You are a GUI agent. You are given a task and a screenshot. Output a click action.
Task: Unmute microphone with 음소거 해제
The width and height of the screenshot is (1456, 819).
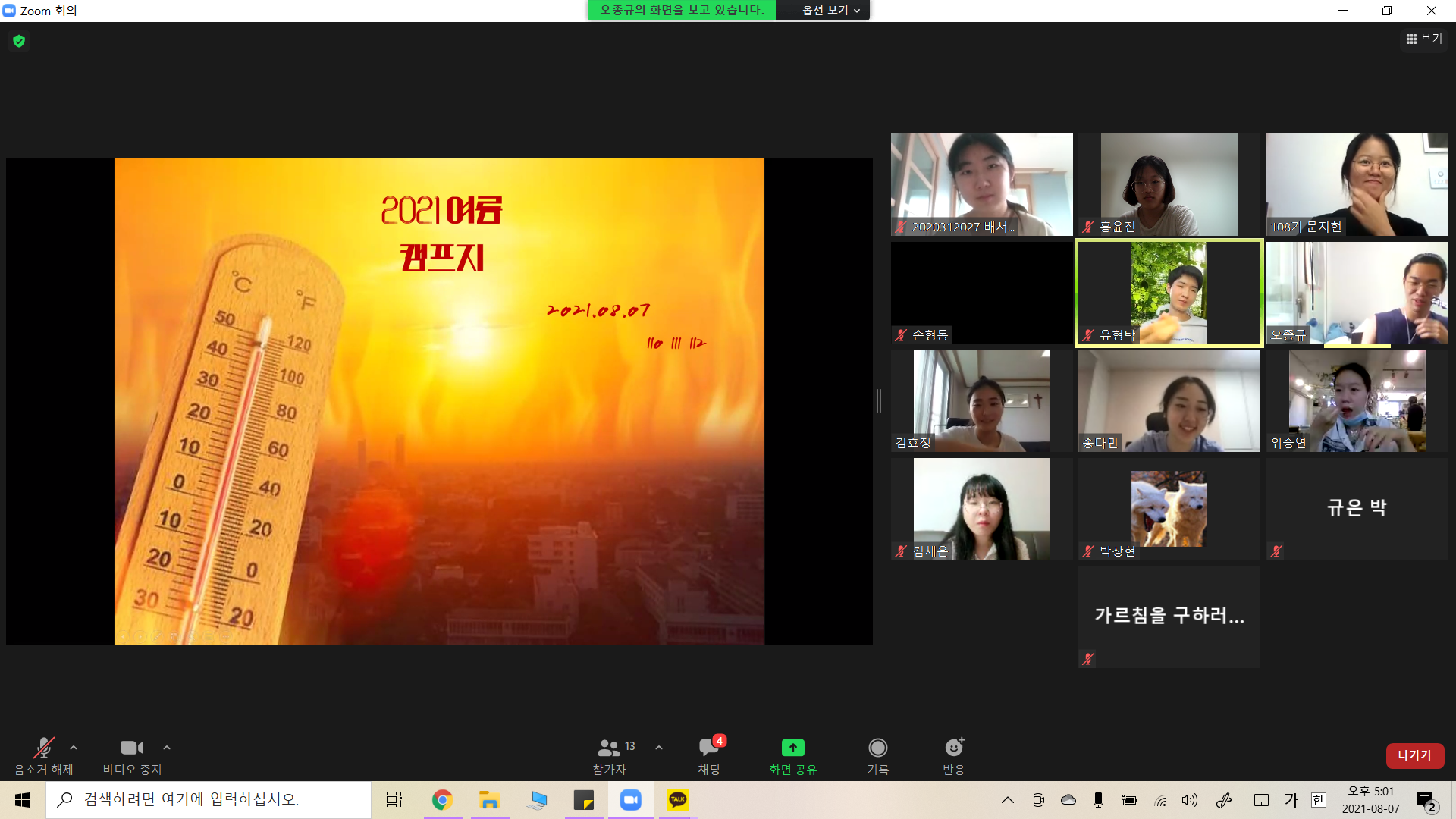click(x=43, y=748)
